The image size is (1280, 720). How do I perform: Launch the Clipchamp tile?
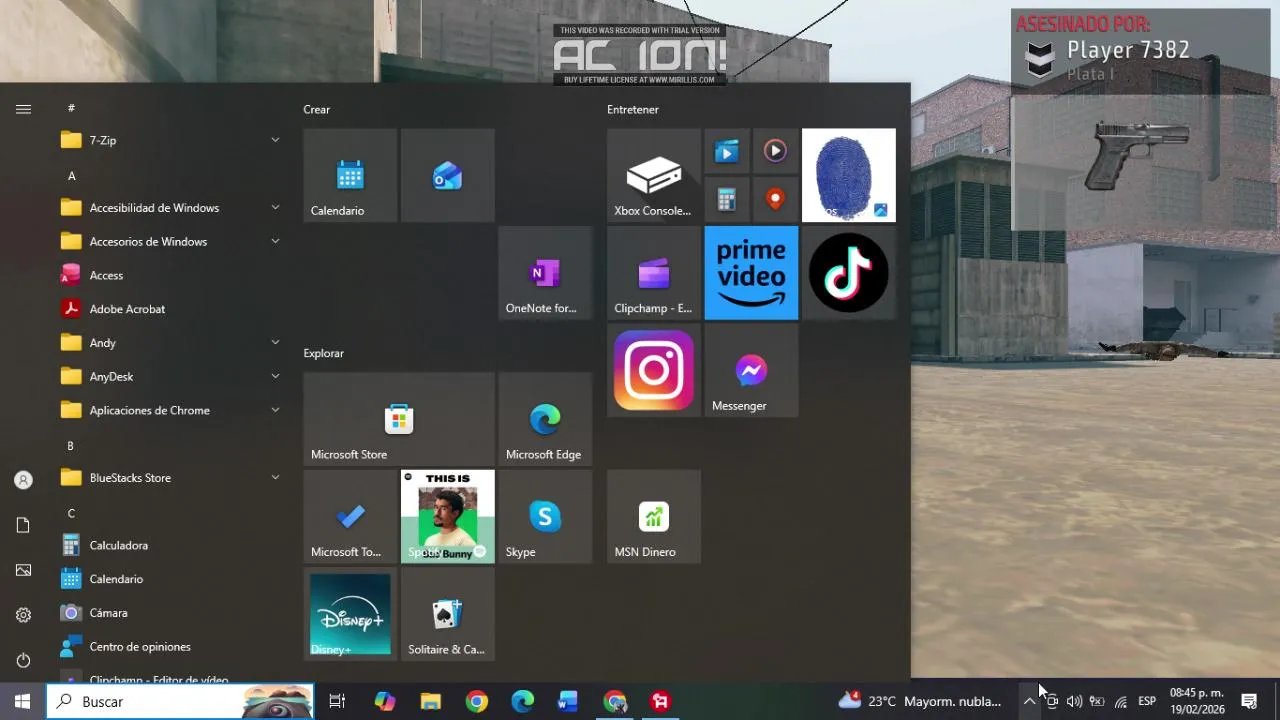[x=653, y=273]
